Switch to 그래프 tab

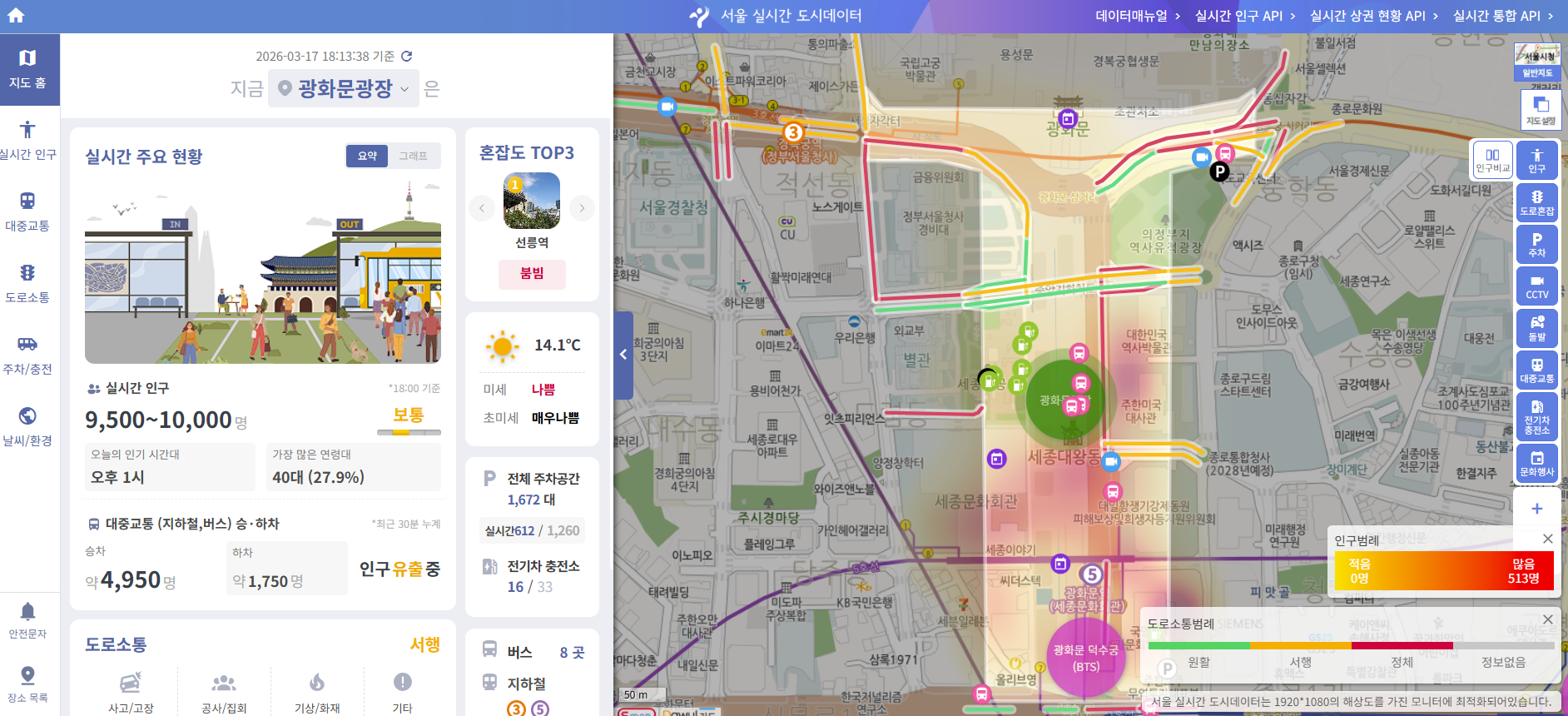pos(413,156)
